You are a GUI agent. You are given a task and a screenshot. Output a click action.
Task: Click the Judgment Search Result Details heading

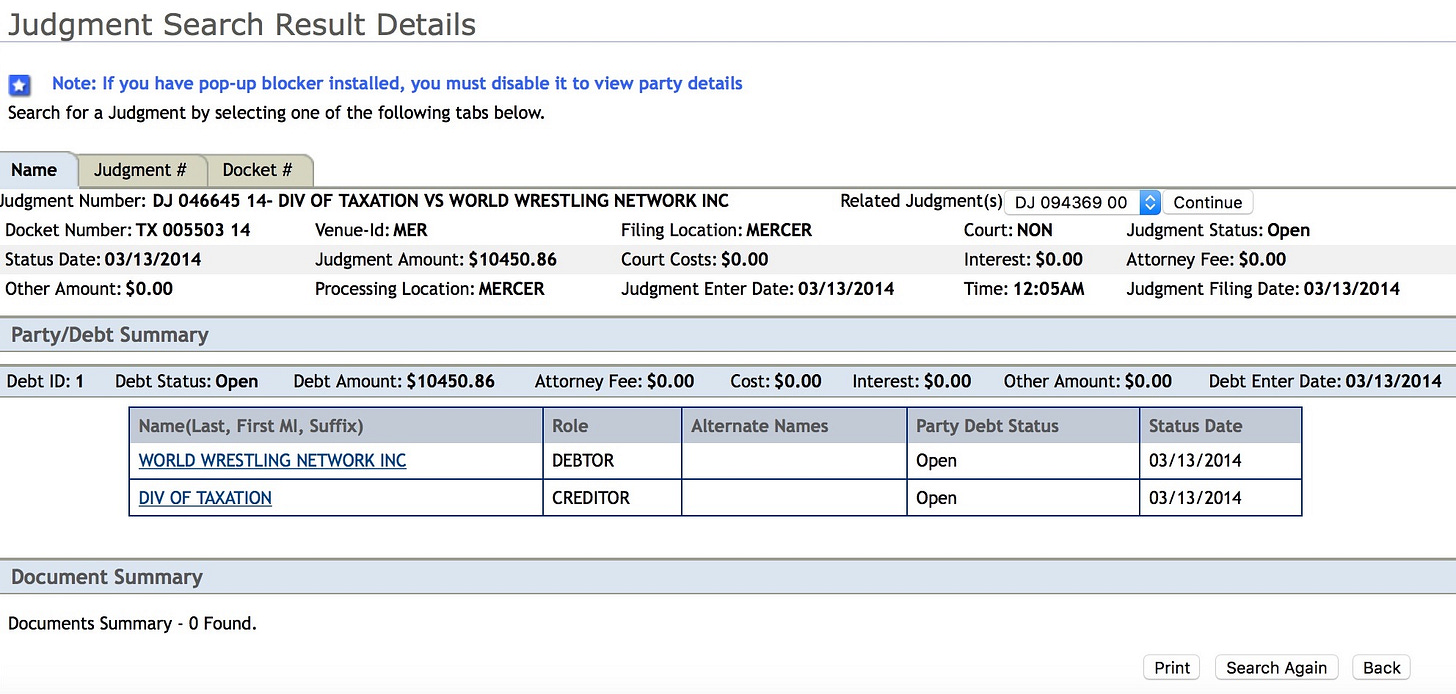coord(240,25)
